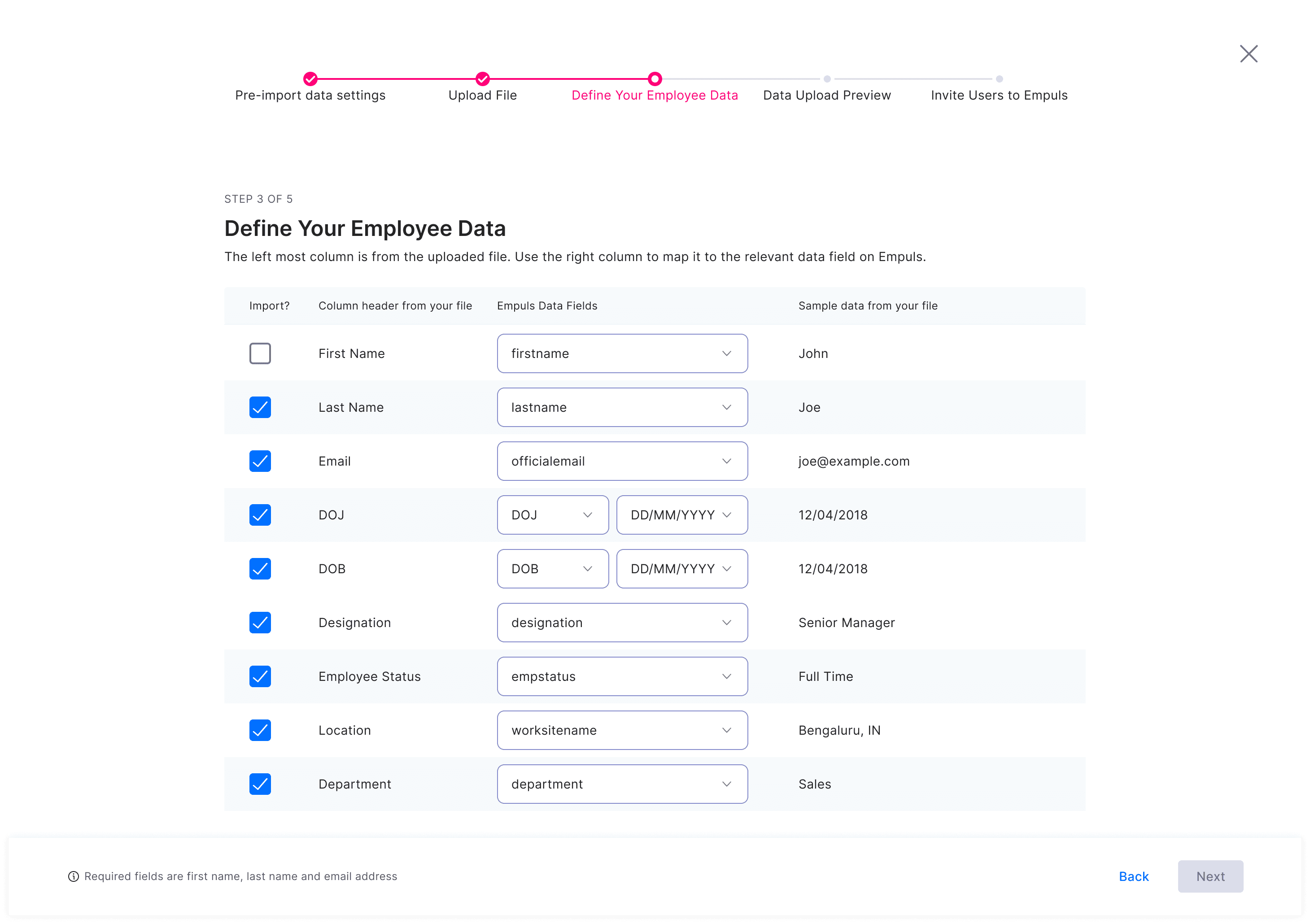1310x924 pixels.
Task: Click the active Define Your Employee Data step circle
Action: point(655,78)
